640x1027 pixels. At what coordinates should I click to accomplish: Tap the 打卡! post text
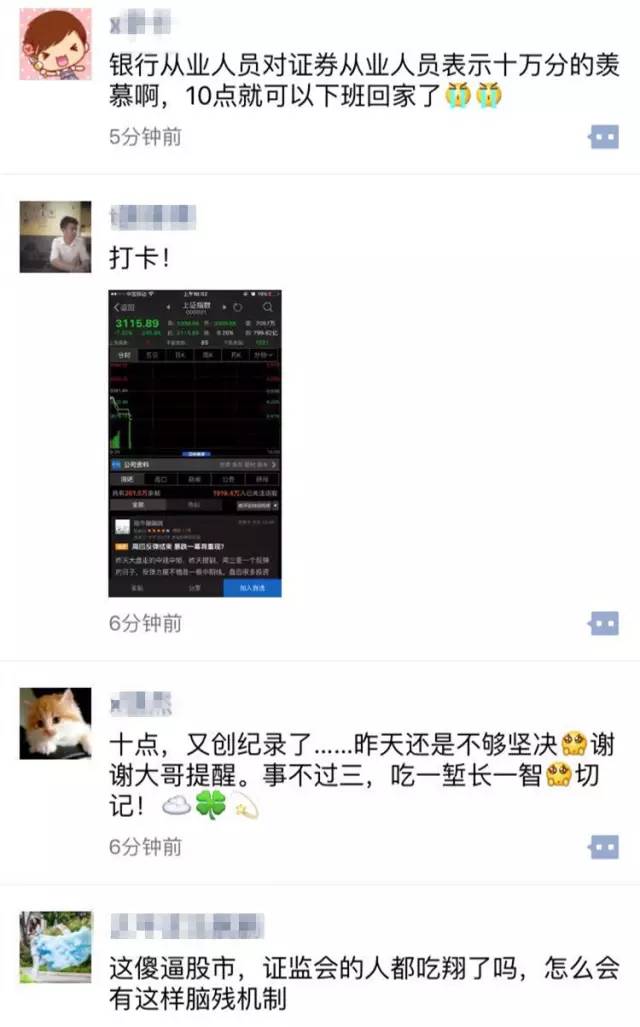click(x=140, y=257)
